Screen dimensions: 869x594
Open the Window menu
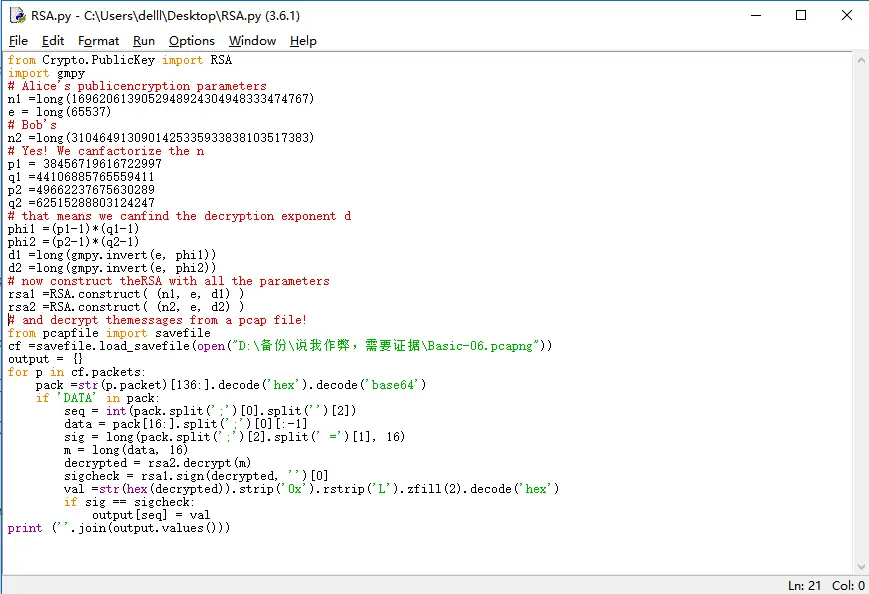[x=252, y=41]
